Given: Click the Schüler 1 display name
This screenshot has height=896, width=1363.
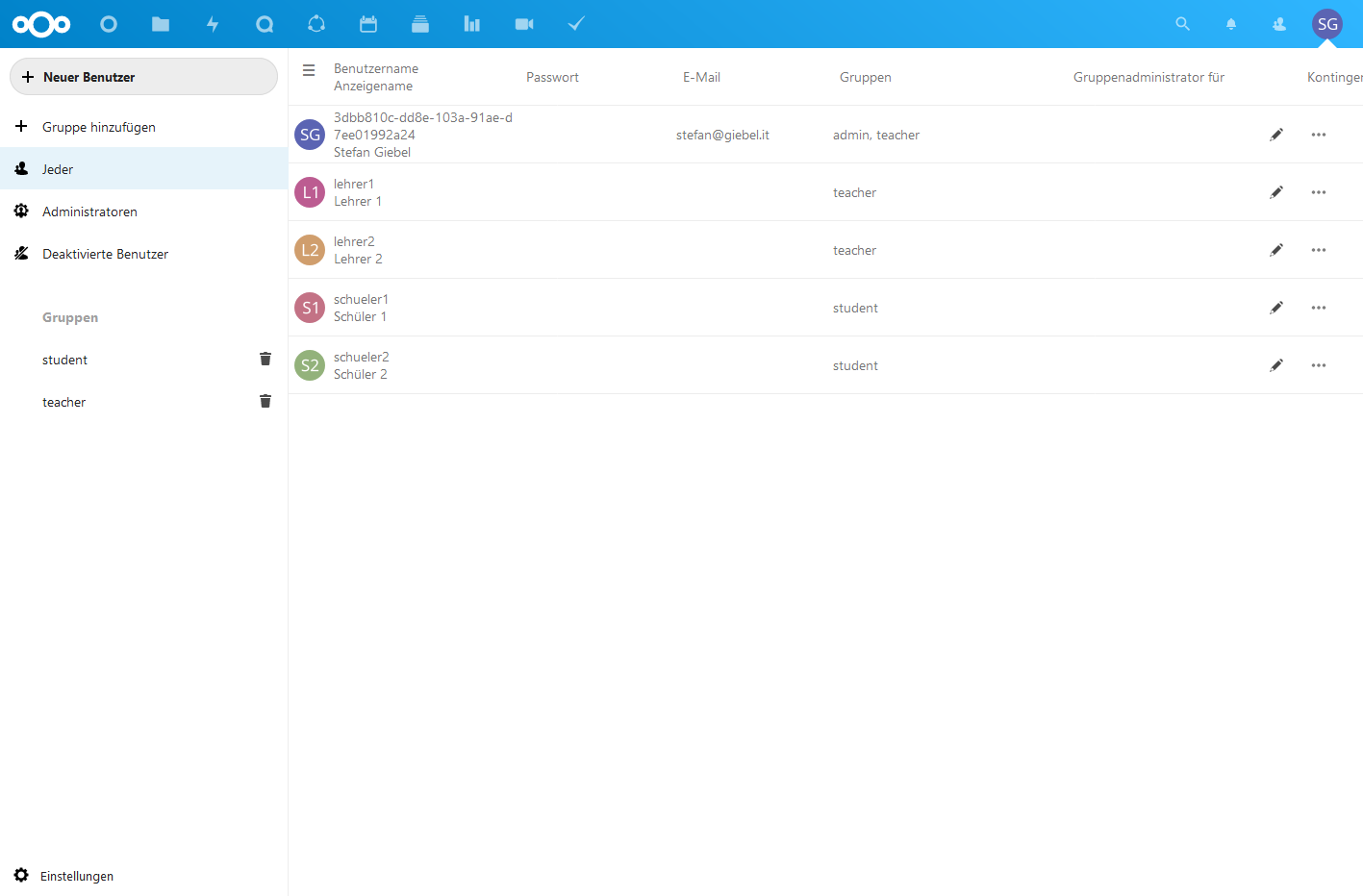Looking at the screenshot, I should 360,316.
